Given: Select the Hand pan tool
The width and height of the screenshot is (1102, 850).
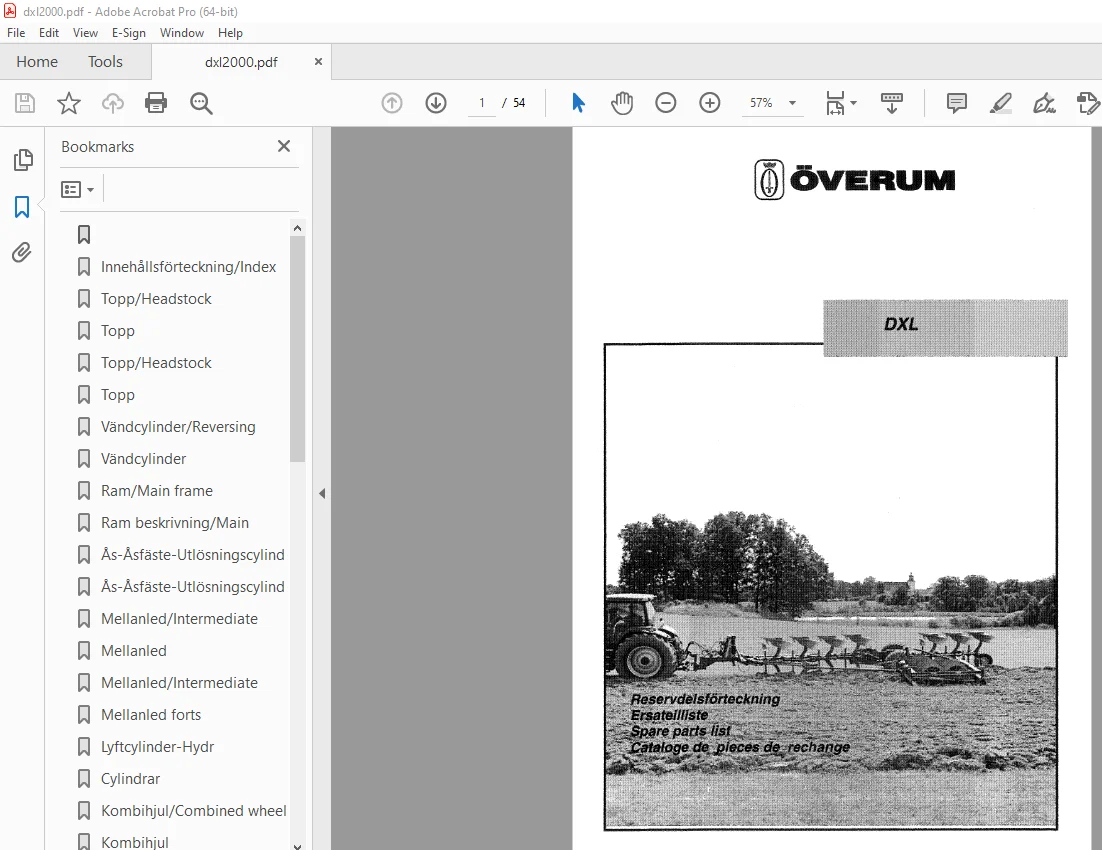Looking at the screenshot, I should [622, 103].
